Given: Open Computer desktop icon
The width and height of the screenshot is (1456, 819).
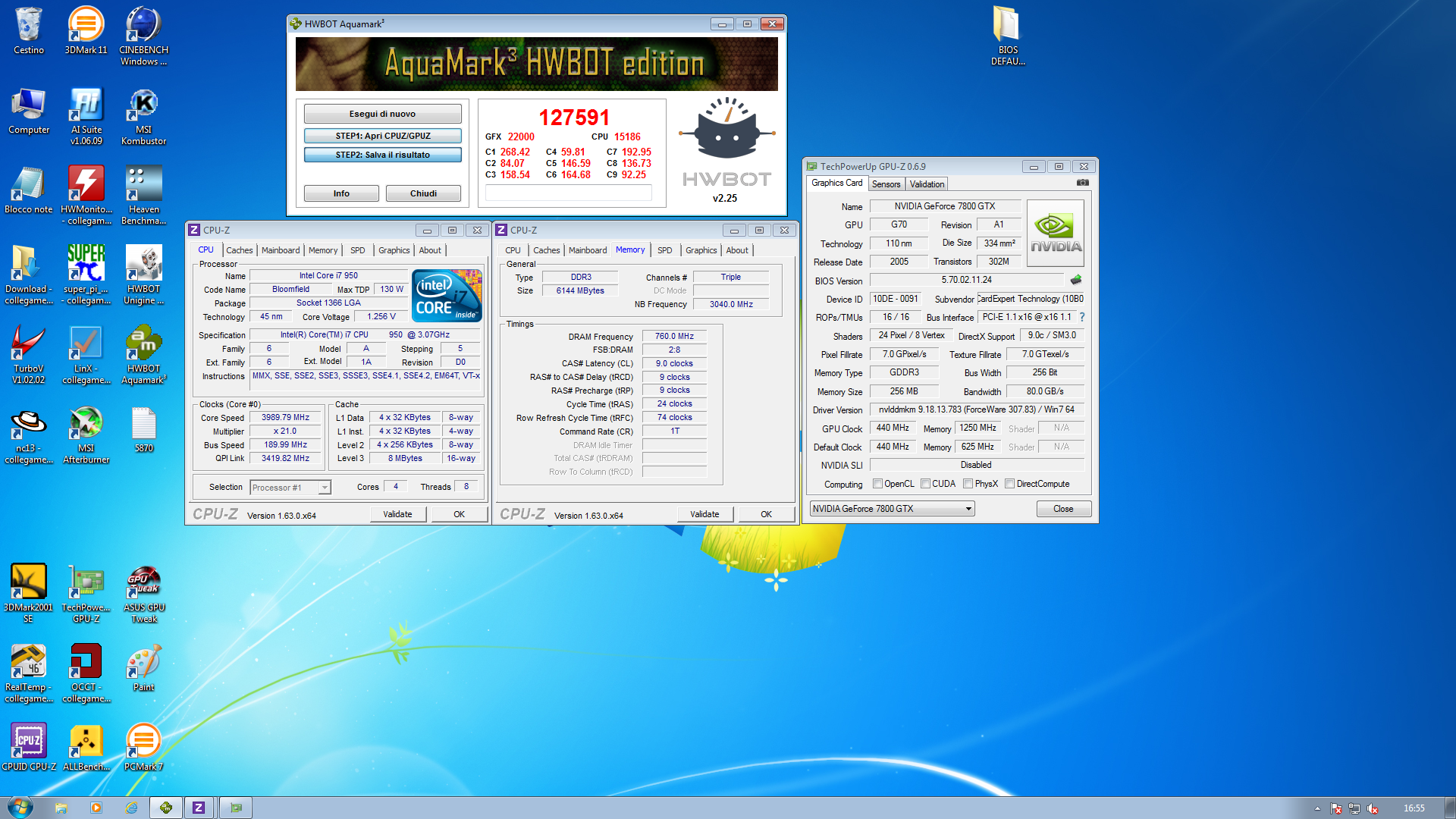Looking at the screenshot, I should pos(28,110).
